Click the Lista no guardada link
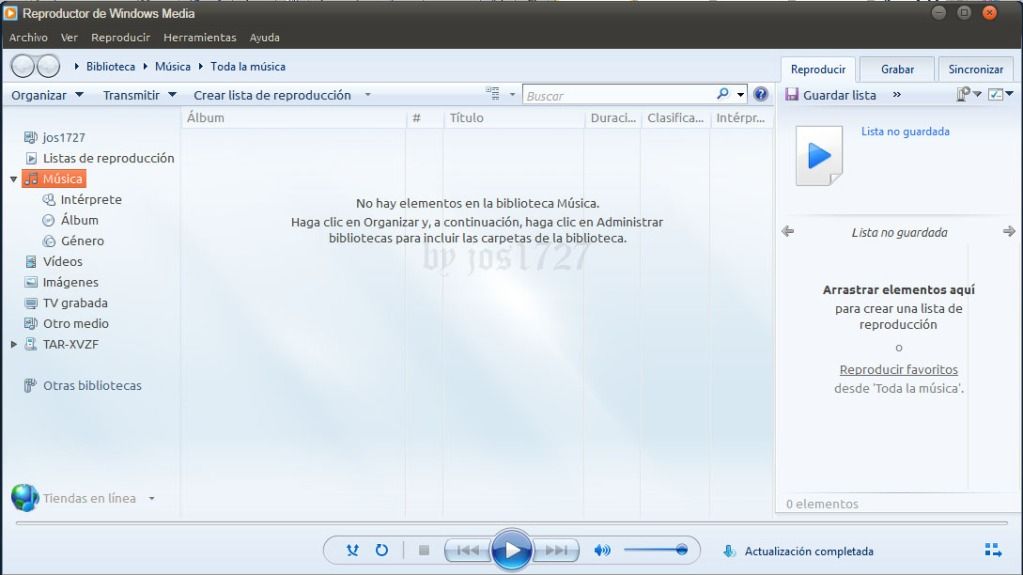Screen dimensions: 1023x575 905,131
